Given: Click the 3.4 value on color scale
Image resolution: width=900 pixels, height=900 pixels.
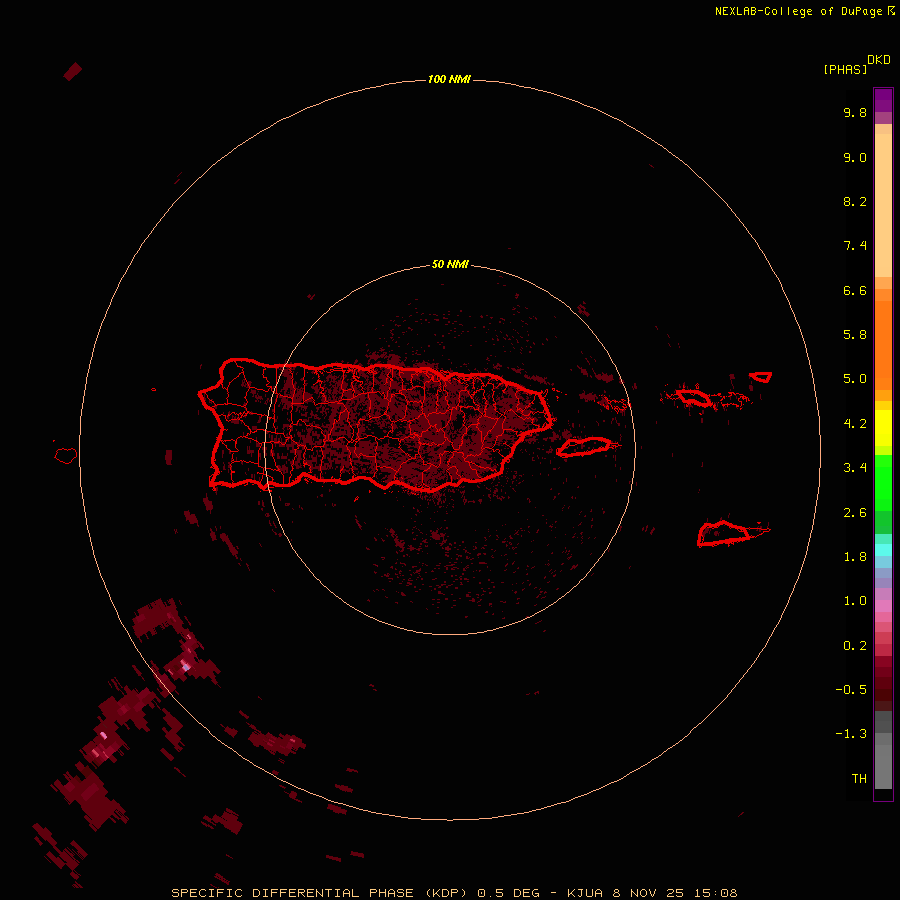Looking at the screenshot, I should 855,468.
